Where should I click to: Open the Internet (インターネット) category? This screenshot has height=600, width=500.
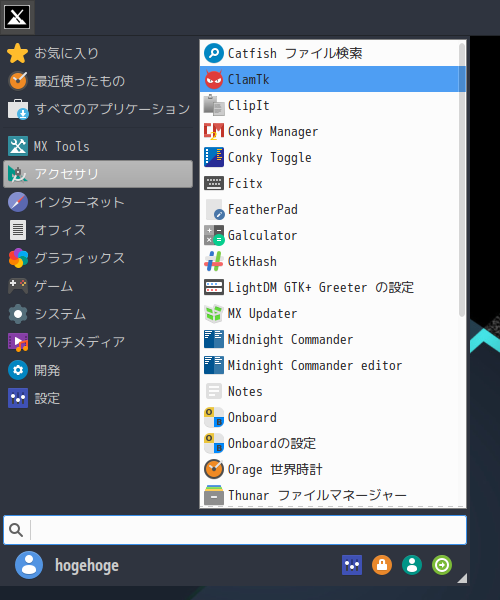coord(98,202)
